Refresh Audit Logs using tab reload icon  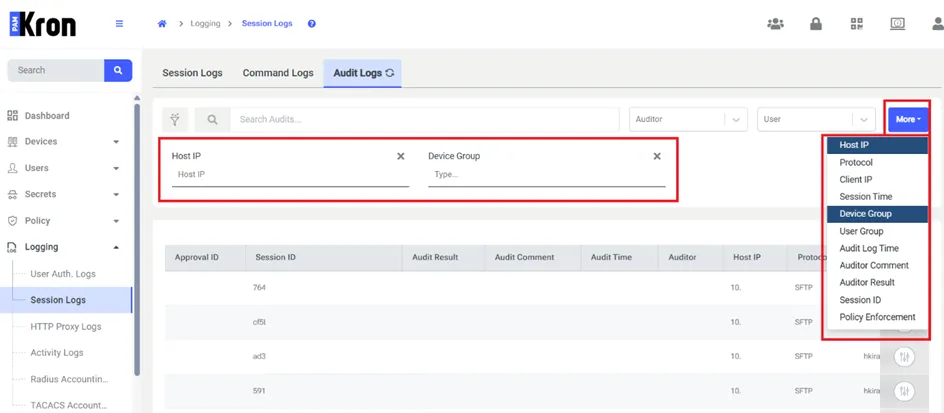(390, 73)
